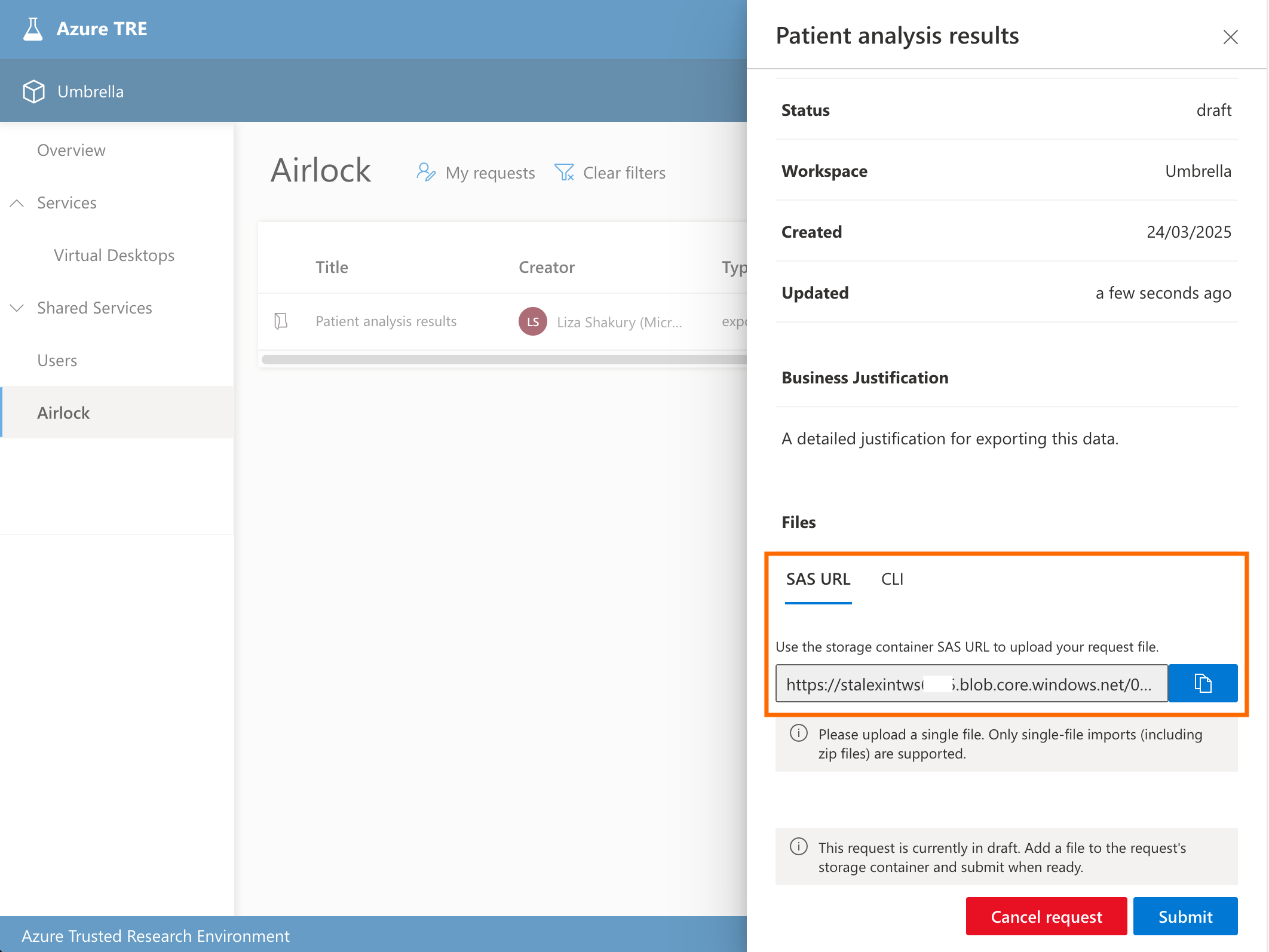The width and height of the screenshot is (1269, 952).
Task: Open the Patient analysis results row title
Action: point(386,321)
